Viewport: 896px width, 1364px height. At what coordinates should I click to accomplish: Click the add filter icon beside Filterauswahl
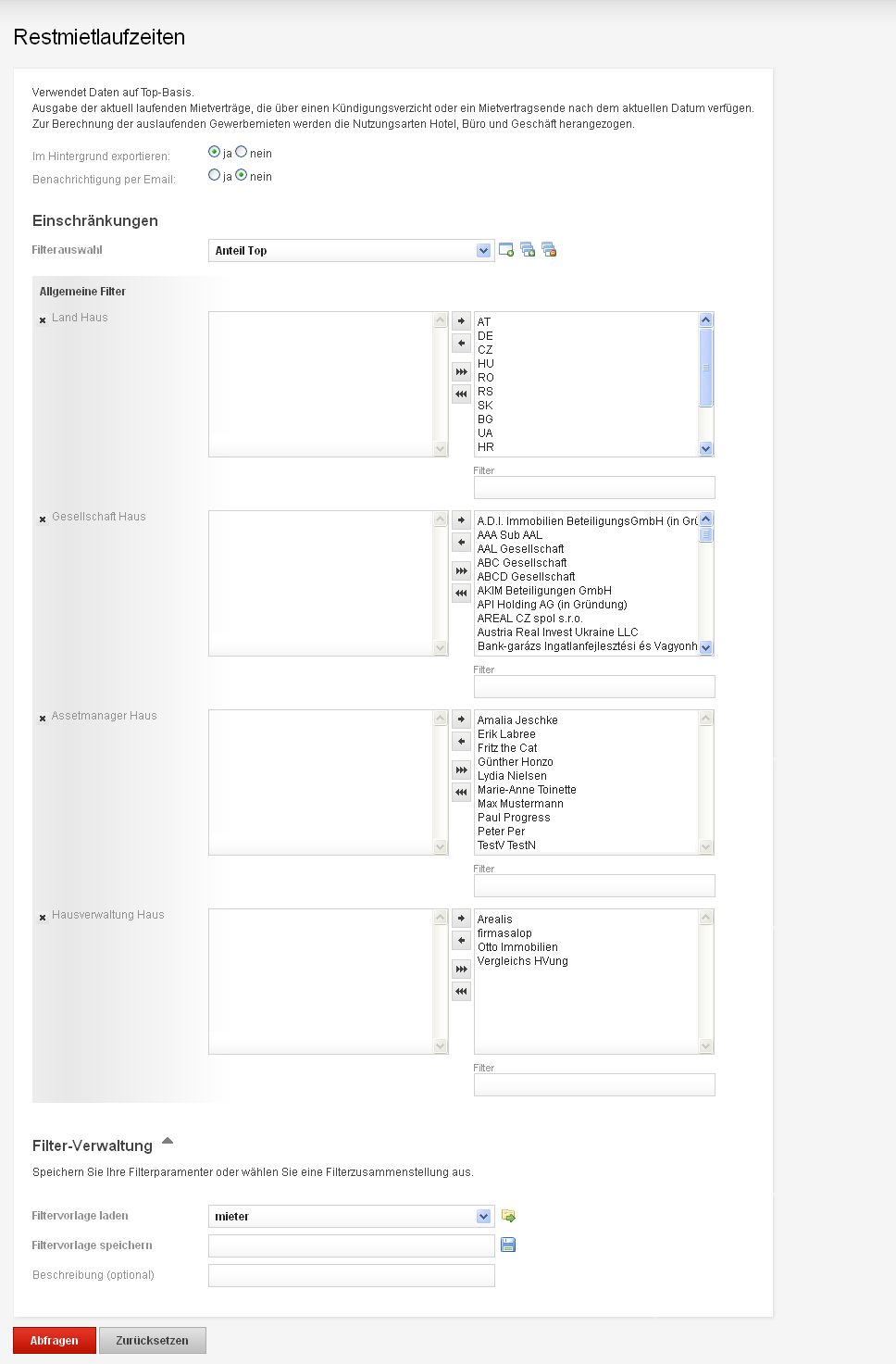click(x=506, y=250)
